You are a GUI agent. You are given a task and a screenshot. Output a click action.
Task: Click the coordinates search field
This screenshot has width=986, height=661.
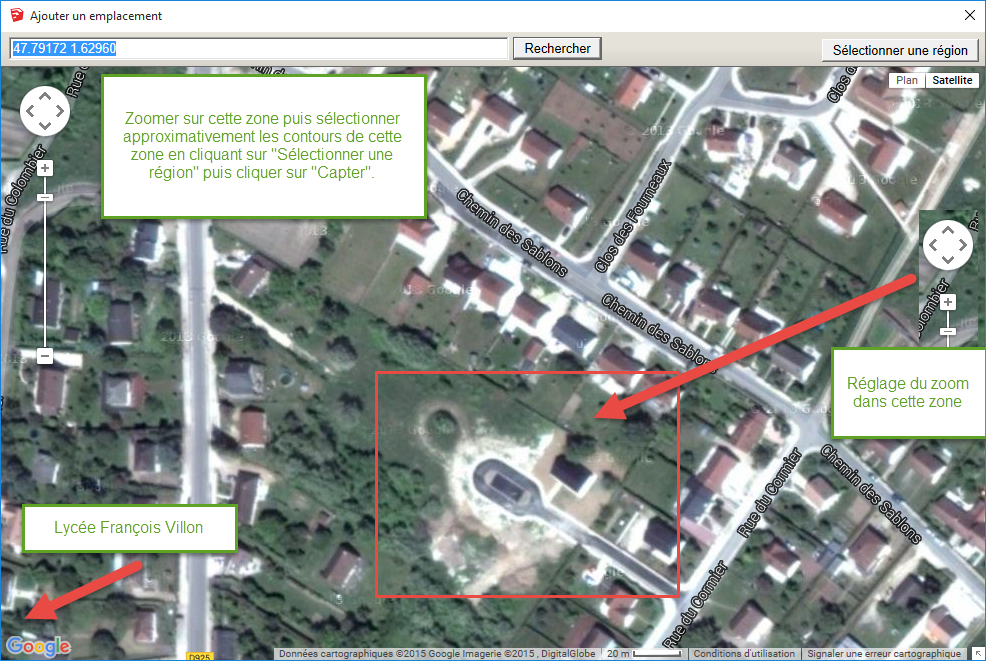point(259,48)
